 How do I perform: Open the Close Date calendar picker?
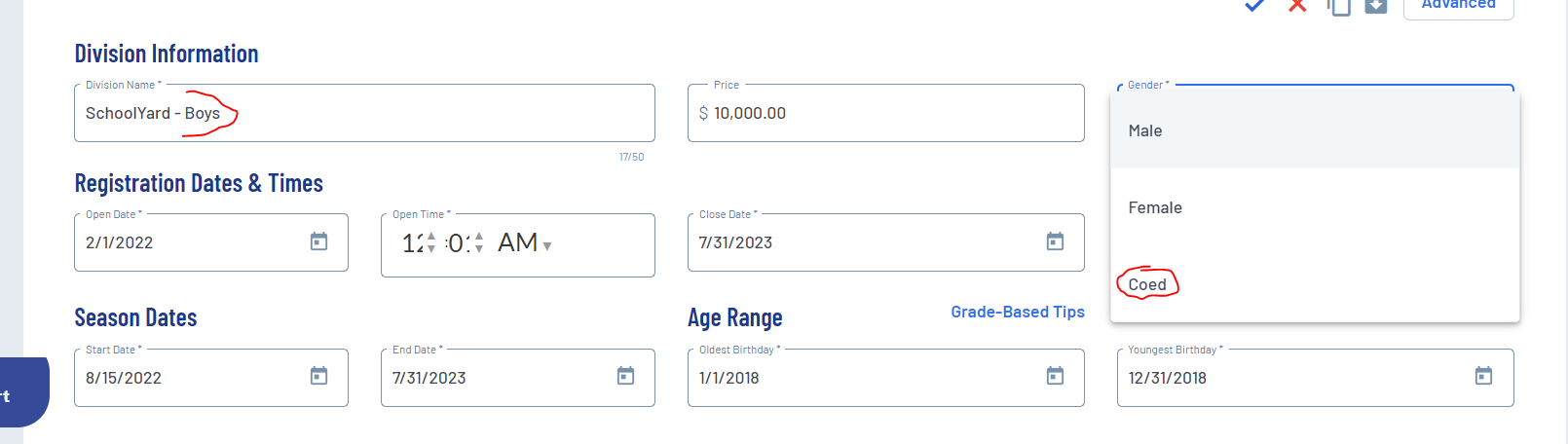tap(1055, 241)
